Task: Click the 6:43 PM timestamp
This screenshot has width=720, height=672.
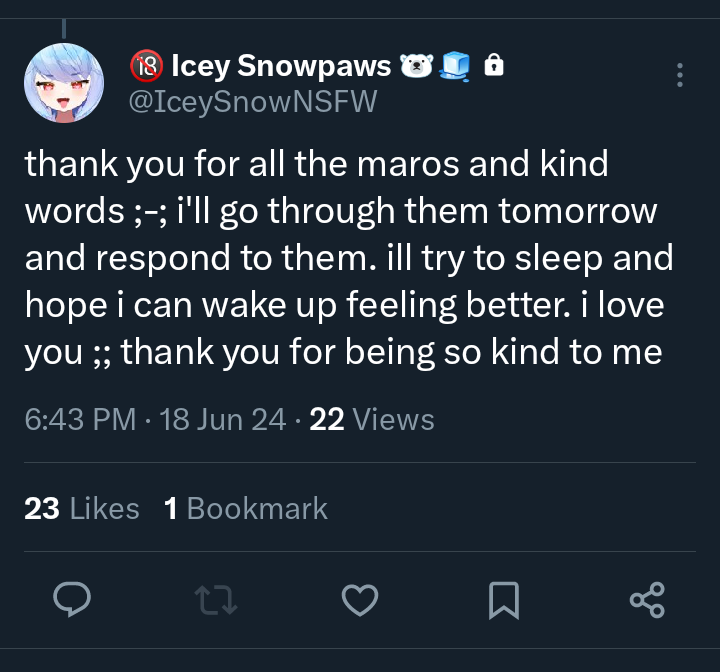Action: pyautogui.click(x=80, y=420)
